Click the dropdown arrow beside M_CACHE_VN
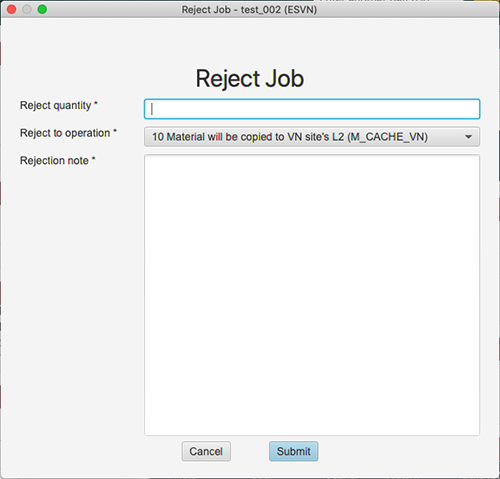 (x=468, y=137)
